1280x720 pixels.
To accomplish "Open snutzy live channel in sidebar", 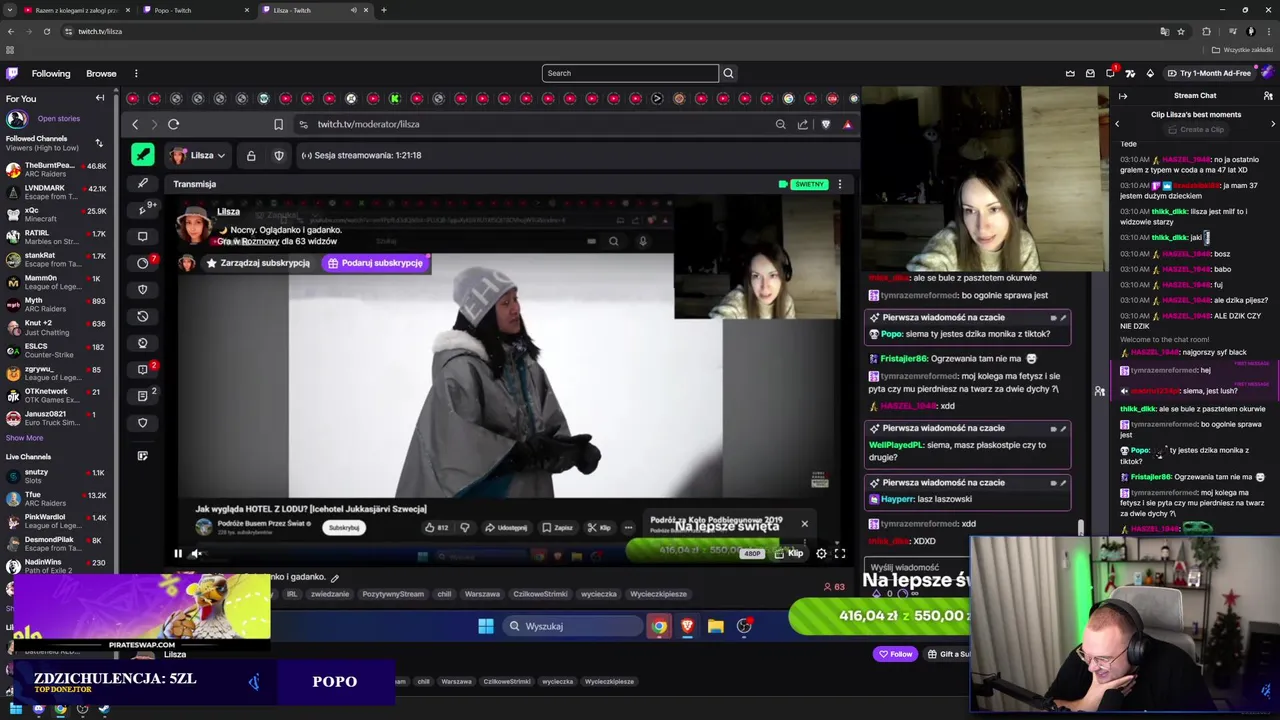I will (57, 476).
